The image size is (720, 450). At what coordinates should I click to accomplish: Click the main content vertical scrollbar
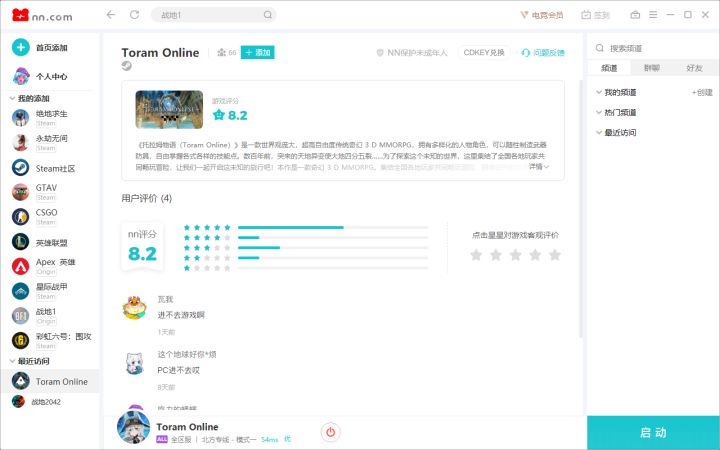click(x=581, y=209)
